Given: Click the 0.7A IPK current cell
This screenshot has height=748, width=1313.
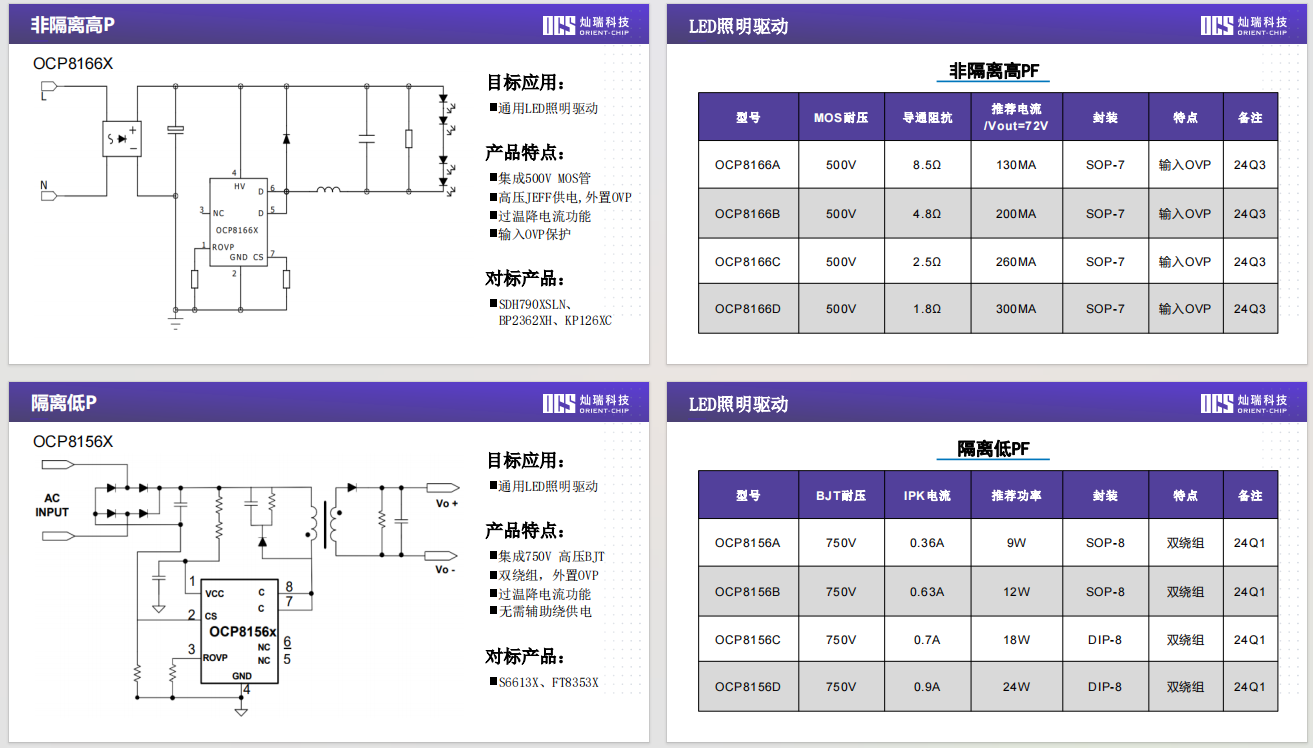Looking at the screenshot, I should click(x=927, y=639).
